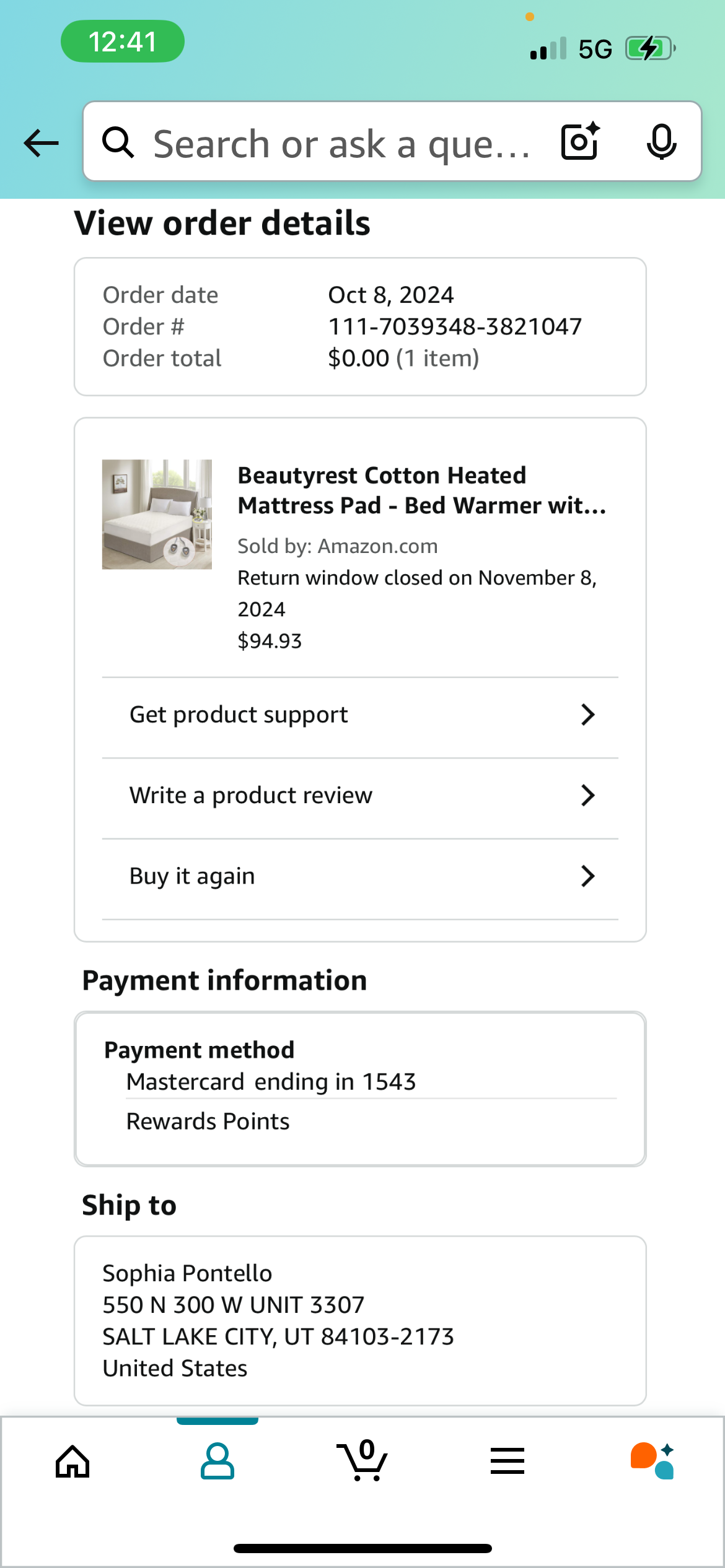Open the account profile tab icon
Screen dimensions: 725x1568
click(217, 1461)
